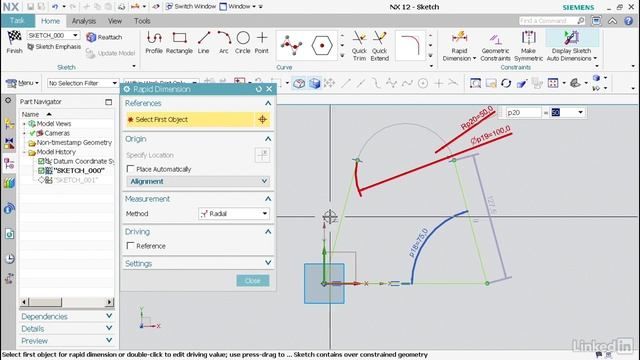This screenshot has width=640, height=360.
Task: Toggle the Reference checkbox under Driving
Action: point(131,246)
